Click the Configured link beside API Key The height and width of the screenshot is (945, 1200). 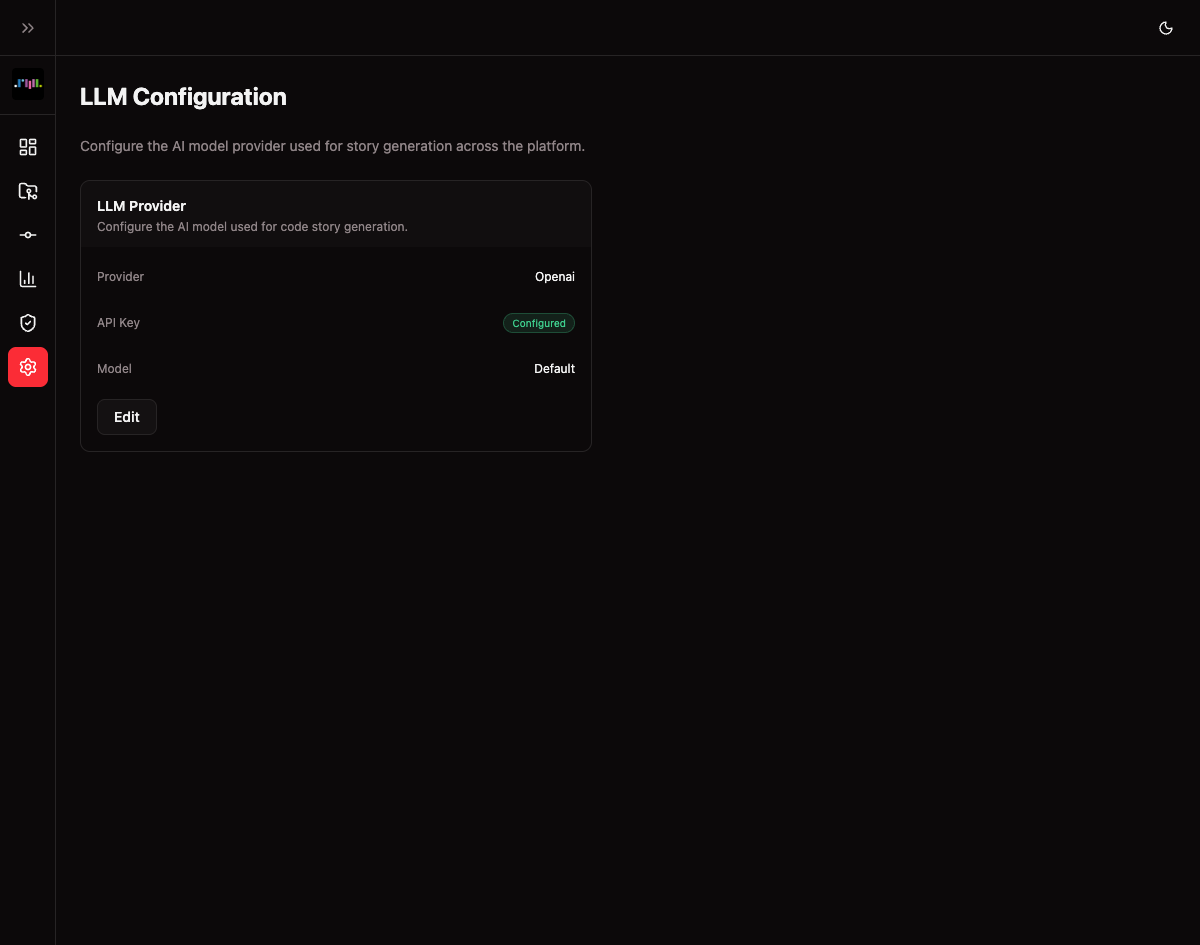(539, 323)
